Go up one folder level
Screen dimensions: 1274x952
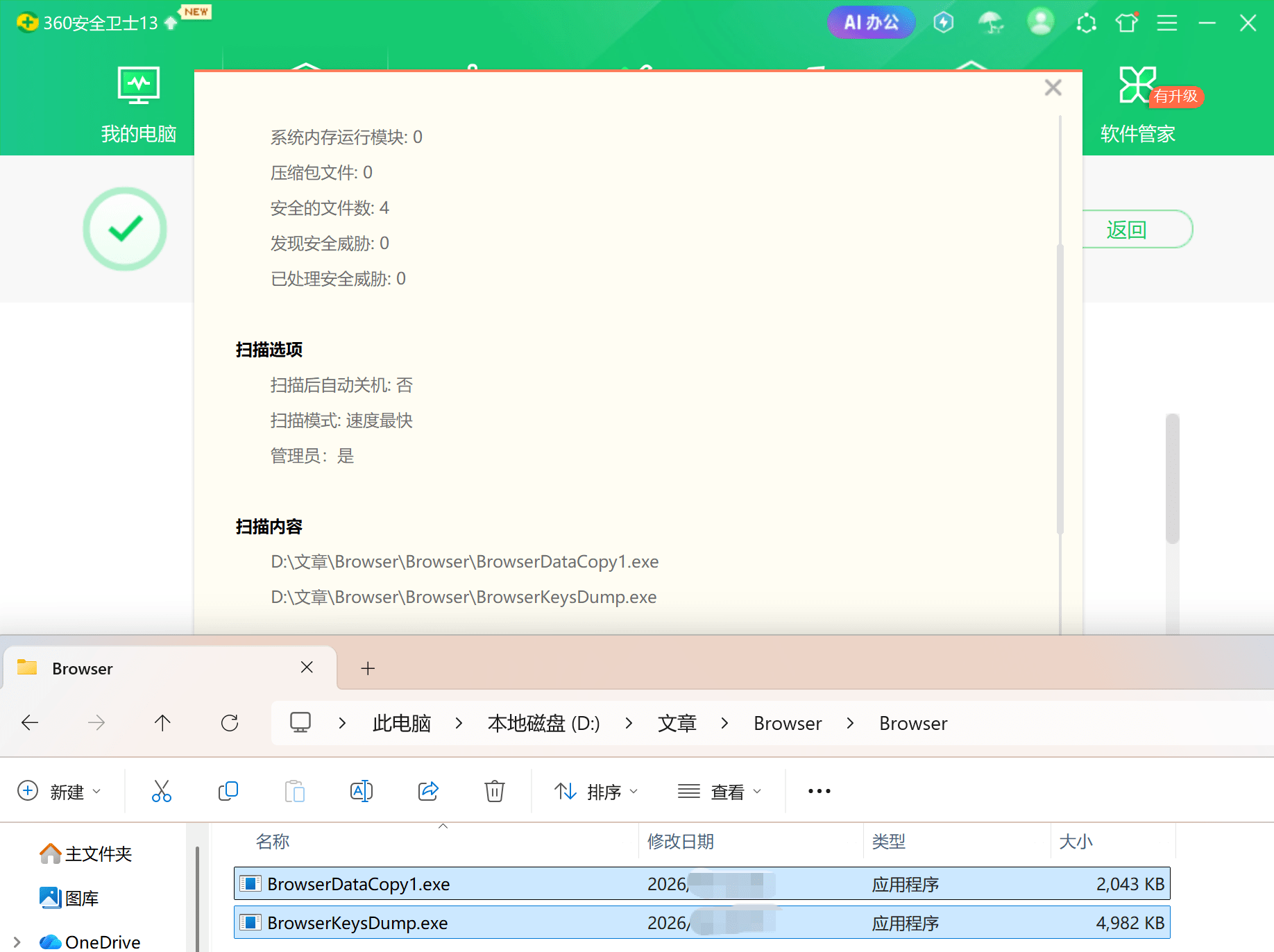162,723
